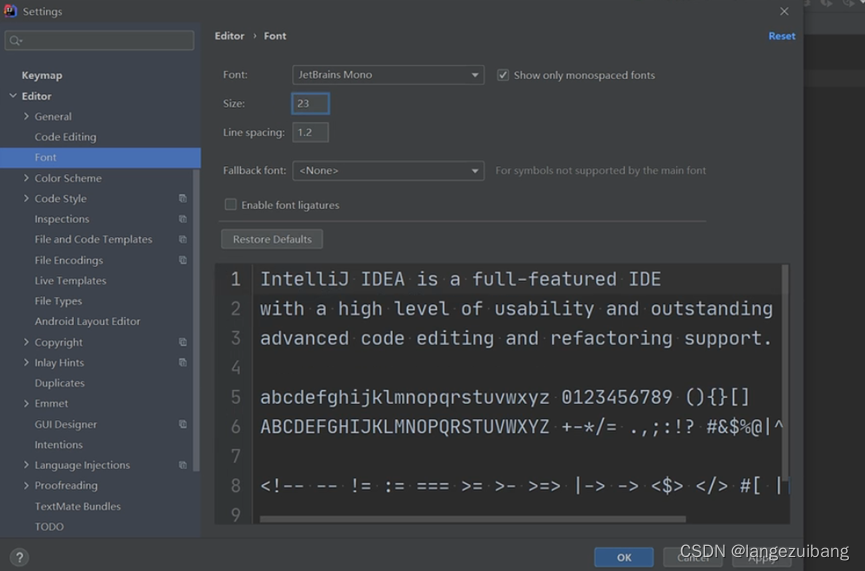Open the Intentions settings page

pyautogui.click(x=58, y=445)
